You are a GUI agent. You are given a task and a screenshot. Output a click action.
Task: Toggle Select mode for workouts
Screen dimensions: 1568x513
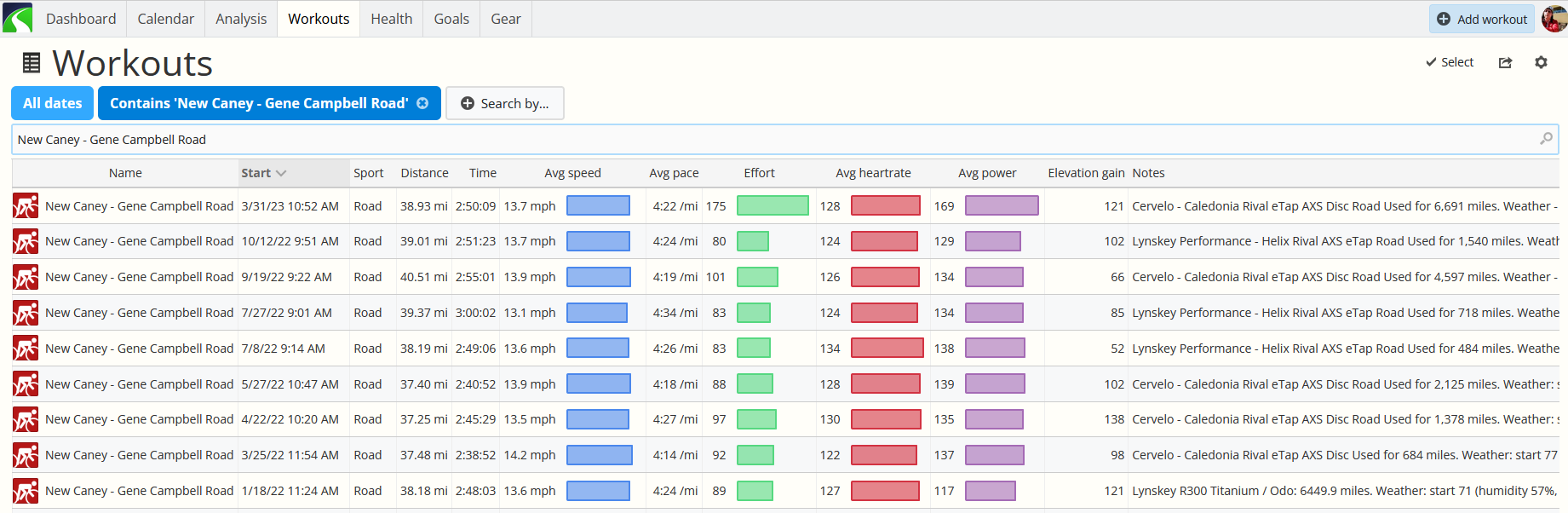coord(1449,63)
